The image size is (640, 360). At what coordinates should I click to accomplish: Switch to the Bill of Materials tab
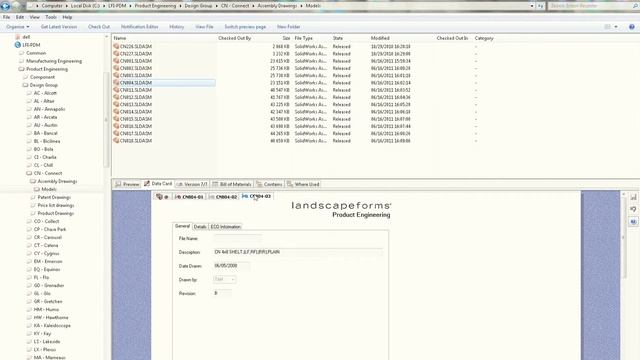point(232,184)
